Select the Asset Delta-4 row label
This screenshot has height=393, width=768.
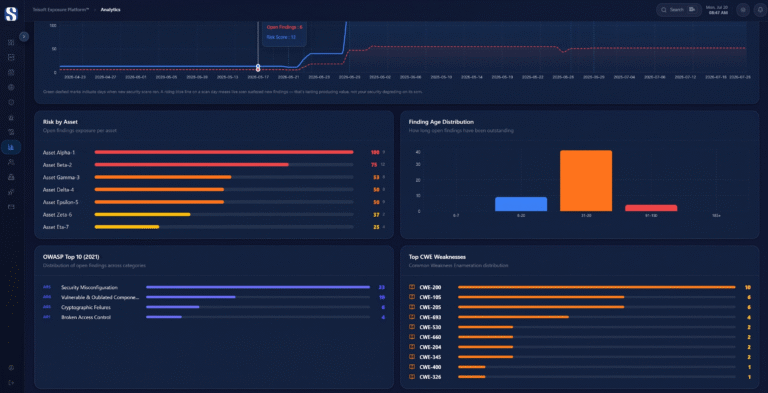click(x=58, y=190)
